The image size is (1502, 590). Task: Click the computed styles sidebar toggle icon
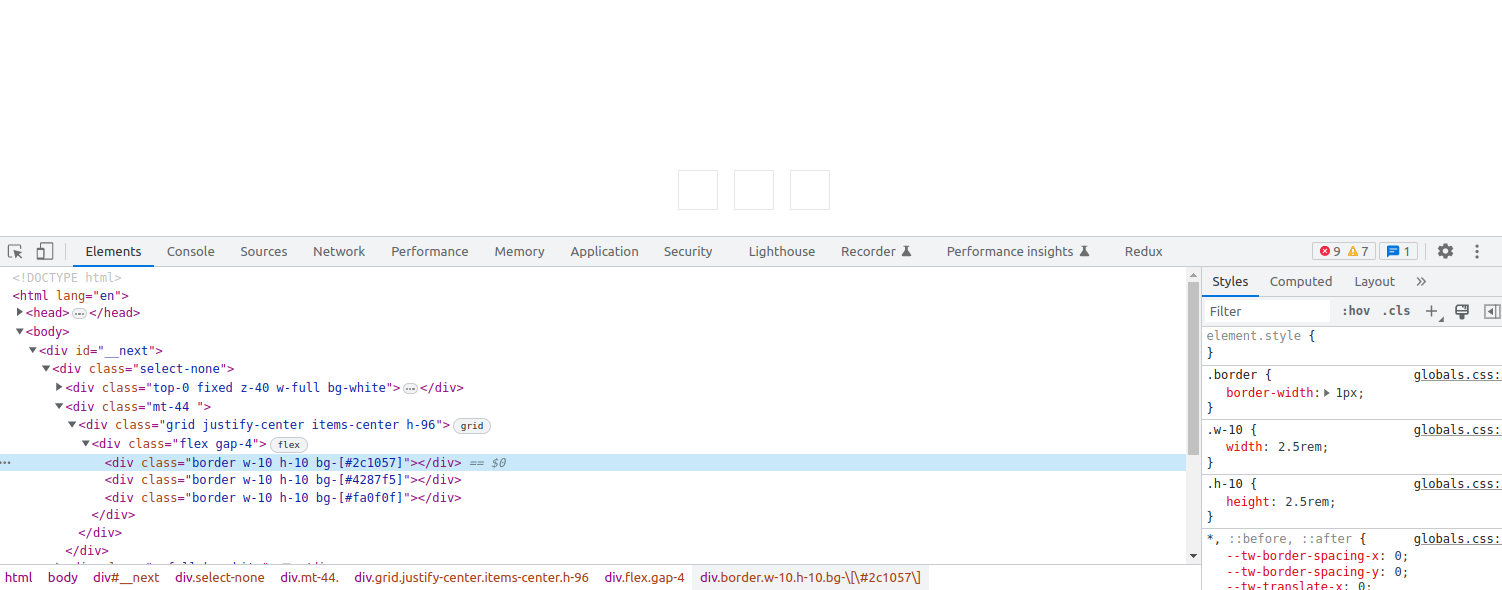[x=1492, y=311]
